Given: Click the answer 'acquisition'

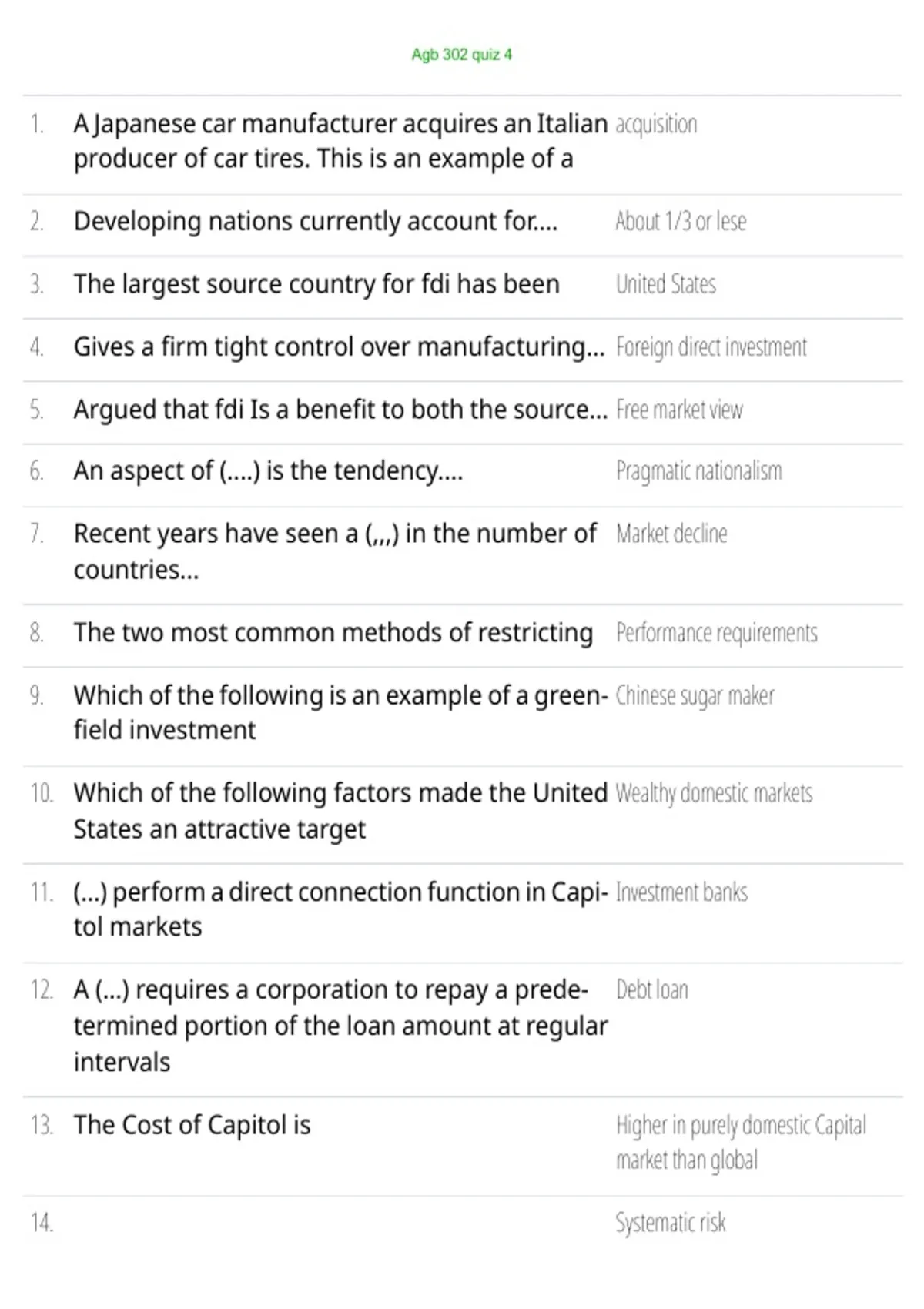Looking at the screenshot, I should (656, 124).
